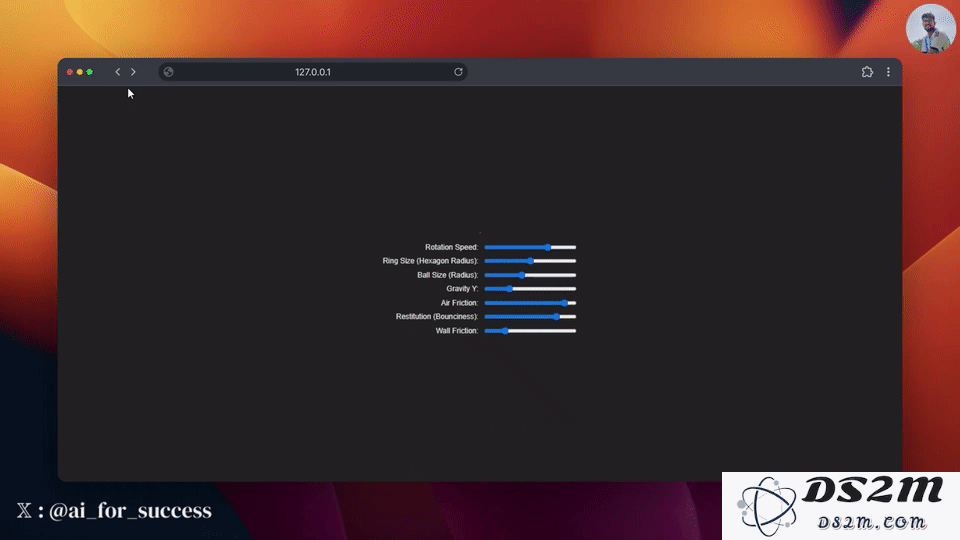Minimize the window with the yellow button
Viewport: 960px width, 540px height.
pos(80,72)
